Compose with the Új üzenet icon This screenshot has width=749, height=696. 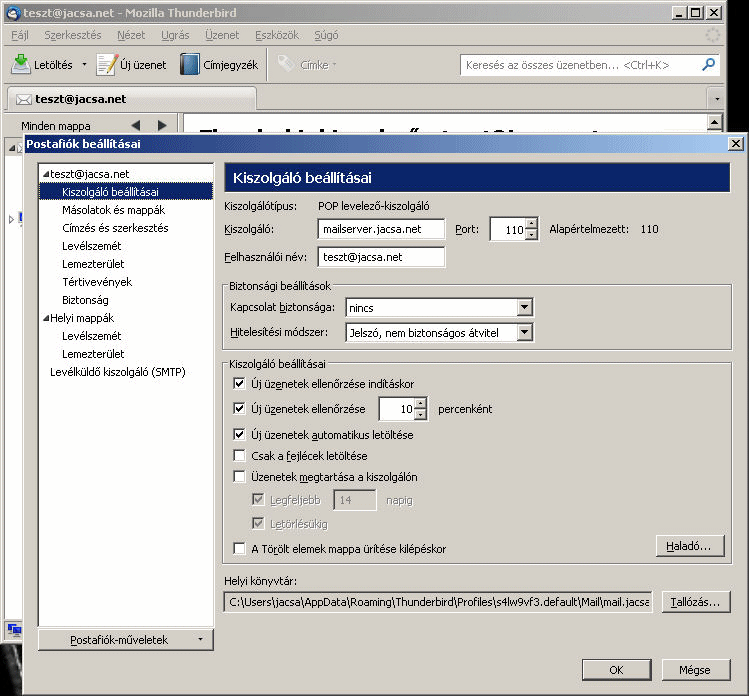pos(107,64)
